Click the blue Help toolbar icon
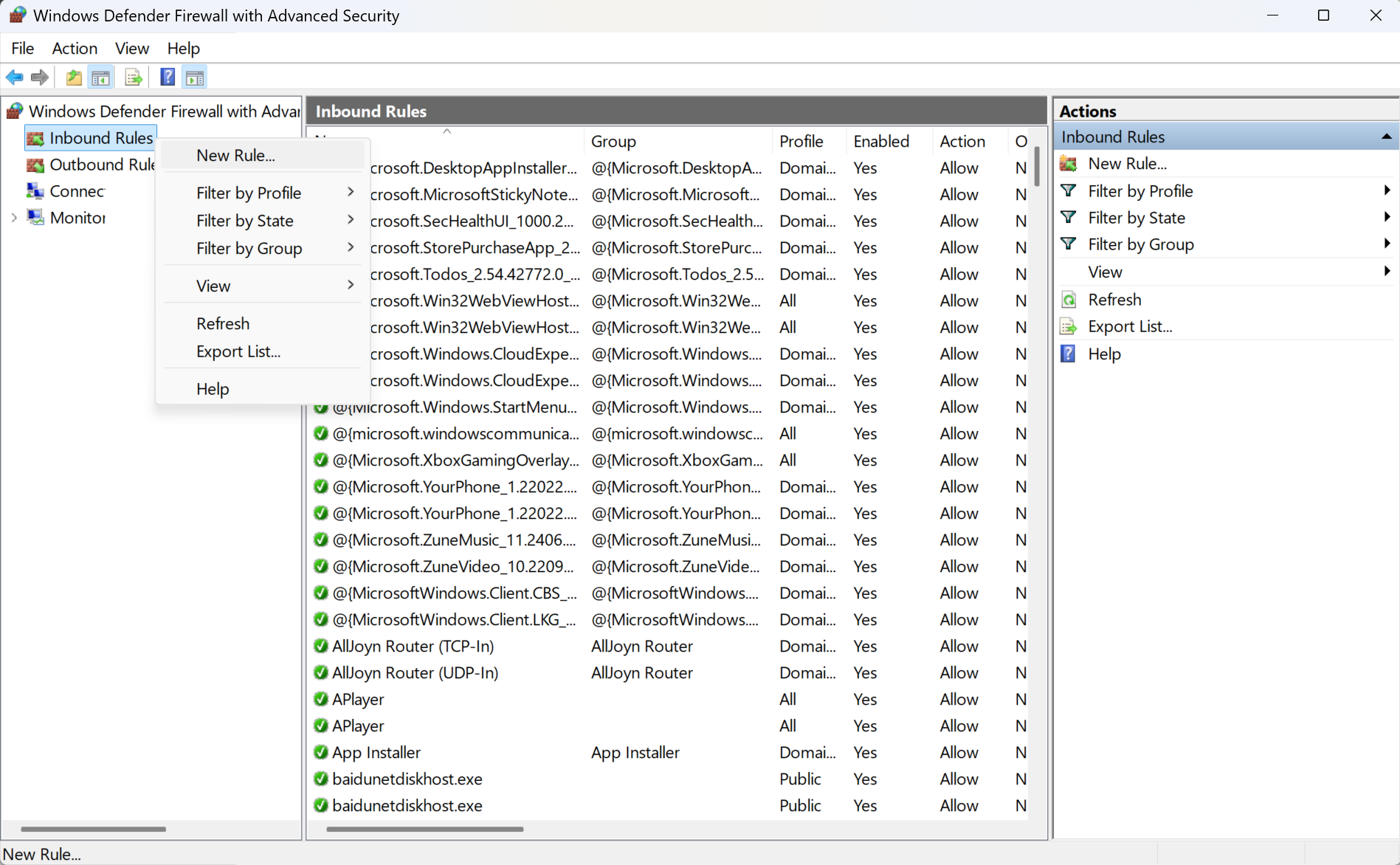1400x865 pixels. coord(168,77)
